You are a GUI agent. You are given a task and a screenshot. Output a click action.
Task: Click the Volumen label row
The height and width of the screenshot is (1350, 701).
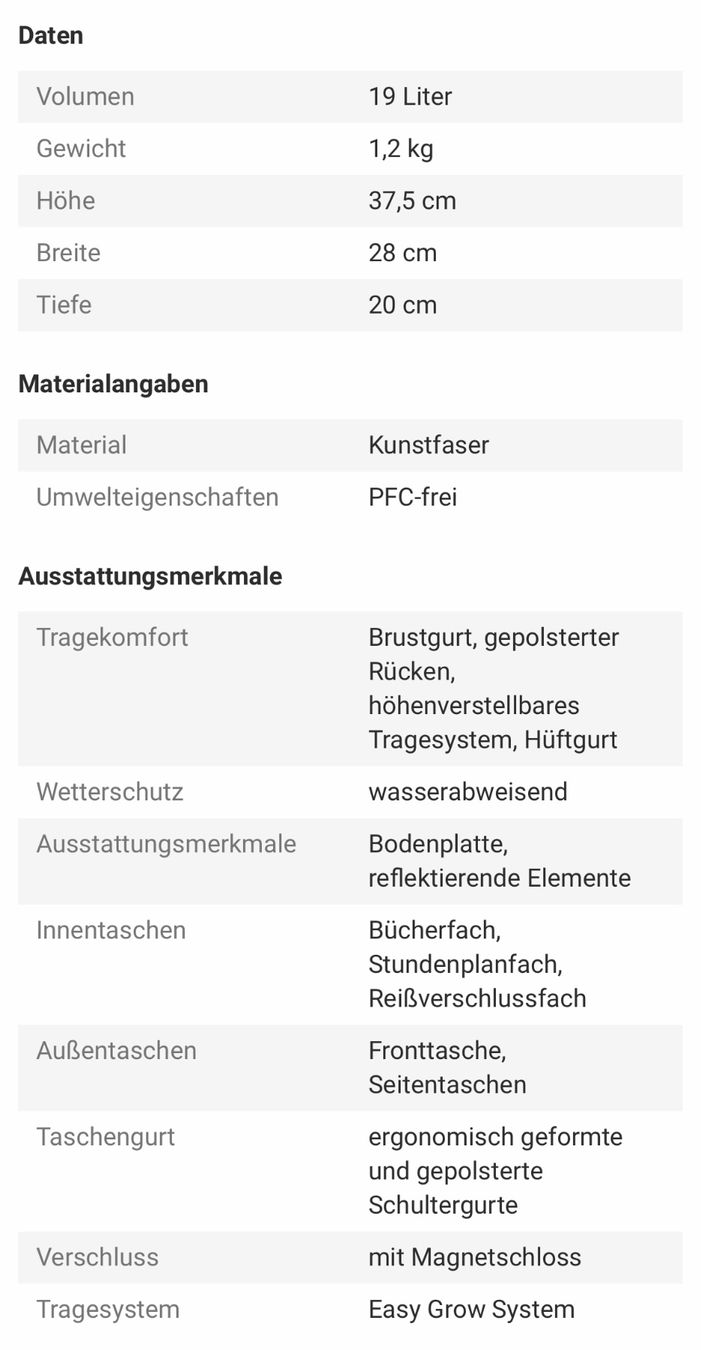coord(350,97)
